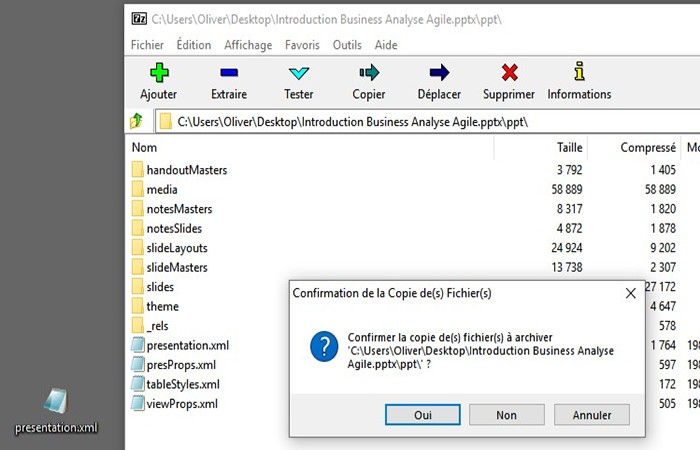Open the Informations toolbar icon
The height and width of the screenshot is (450, 700).
pos(579,71)
